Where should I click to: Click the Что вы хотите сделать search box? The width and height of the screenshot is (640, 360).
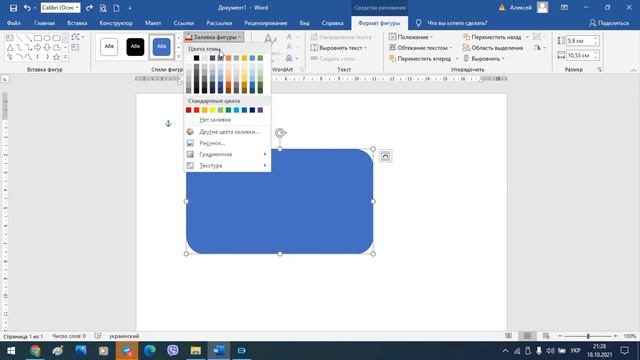(457, 23)
